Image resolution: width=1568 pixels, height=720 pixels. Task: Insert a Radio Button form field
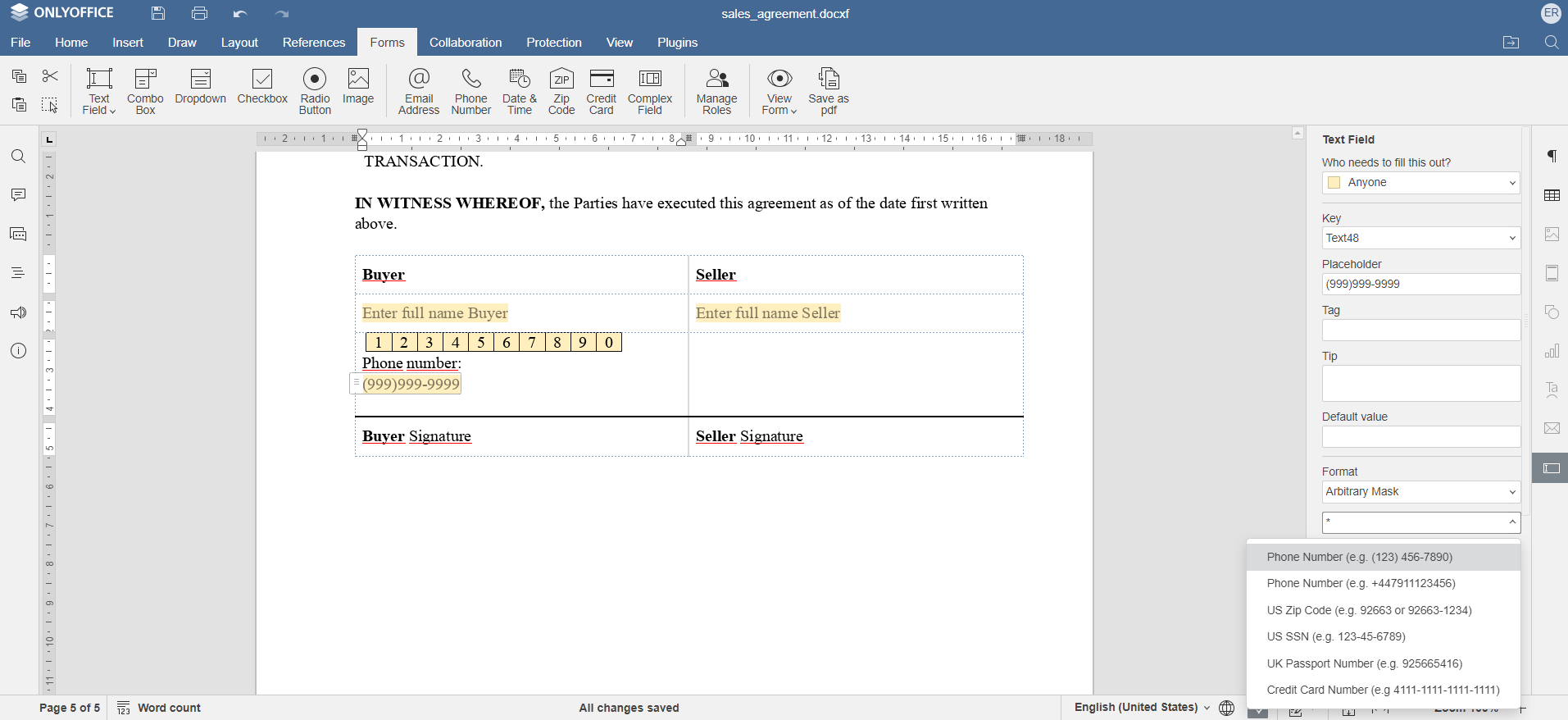(x=315, y=91)
